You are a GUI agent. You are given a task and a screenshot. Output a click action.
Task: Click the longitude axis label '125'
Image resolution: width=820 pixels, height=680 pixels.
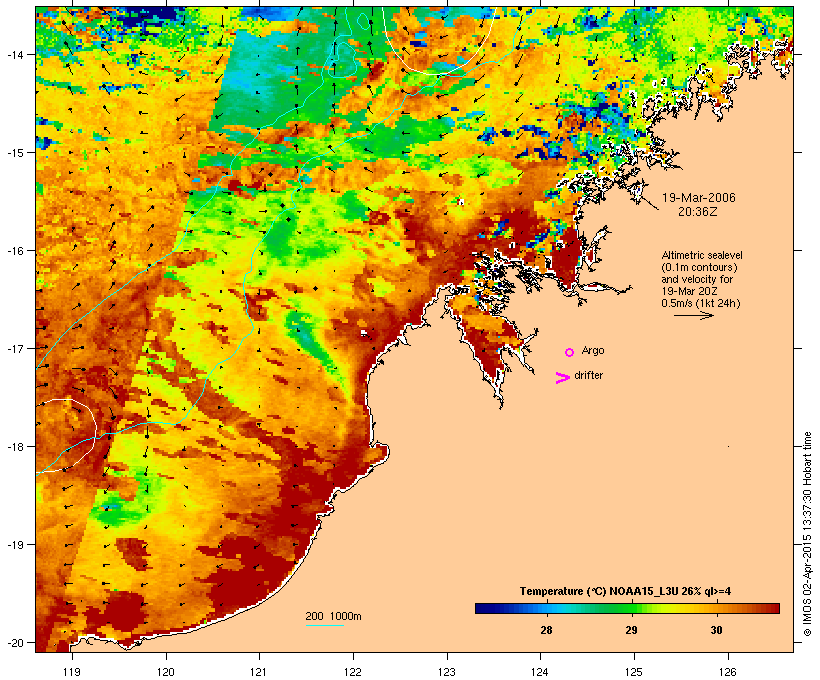coord(634,672)
